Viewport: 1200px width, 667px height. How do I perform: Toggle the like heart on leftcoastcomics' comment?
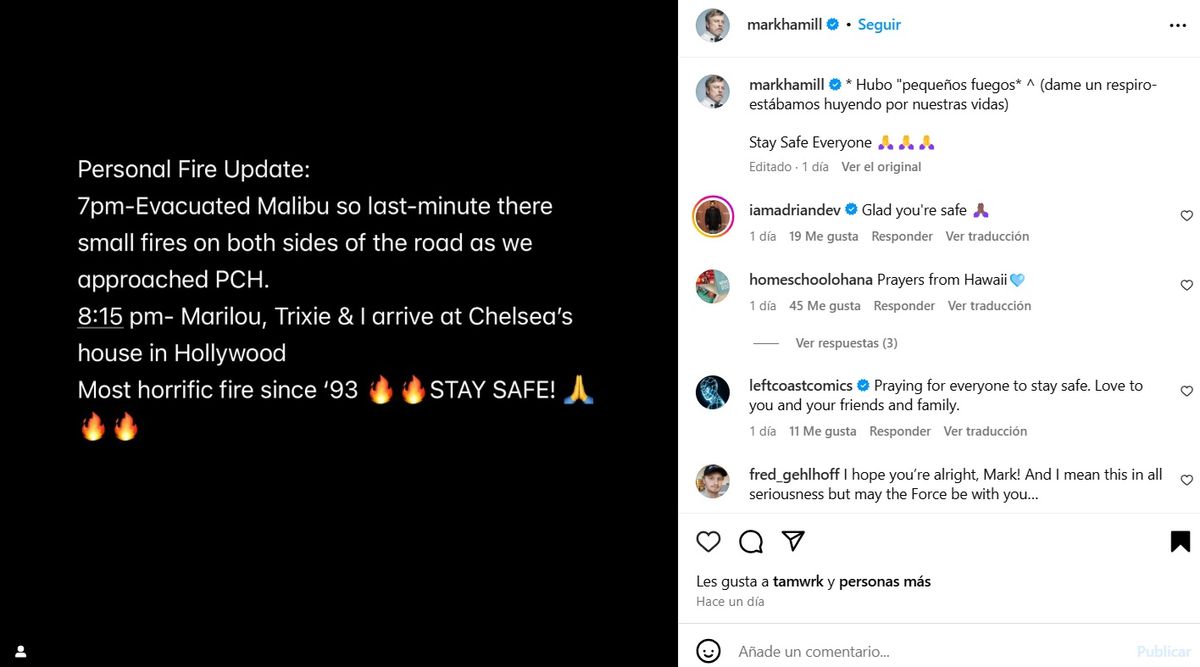click(1187, 390)
